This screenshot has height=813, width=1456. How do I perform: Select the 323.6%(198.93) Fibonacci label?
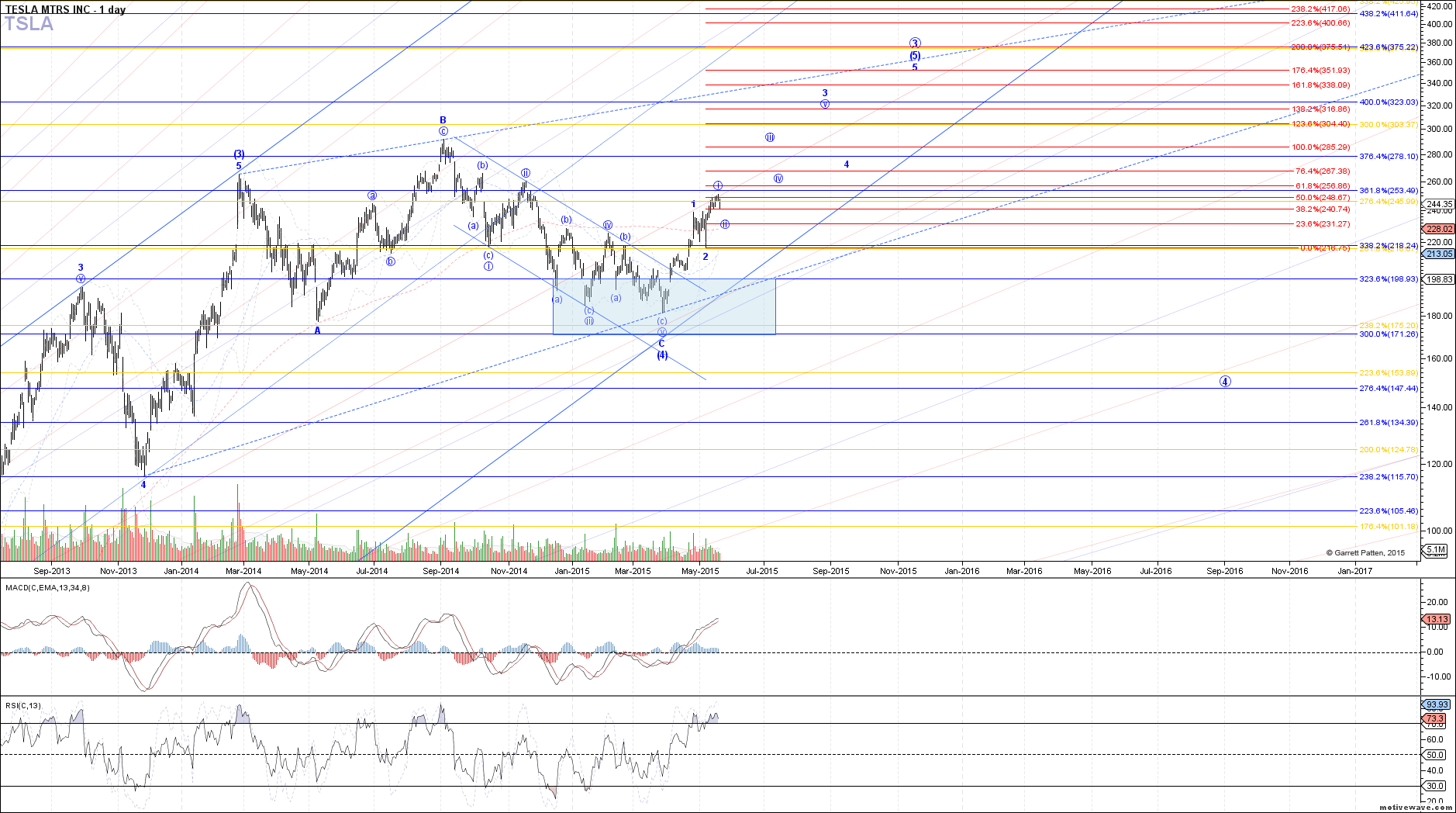point(1389,279)
